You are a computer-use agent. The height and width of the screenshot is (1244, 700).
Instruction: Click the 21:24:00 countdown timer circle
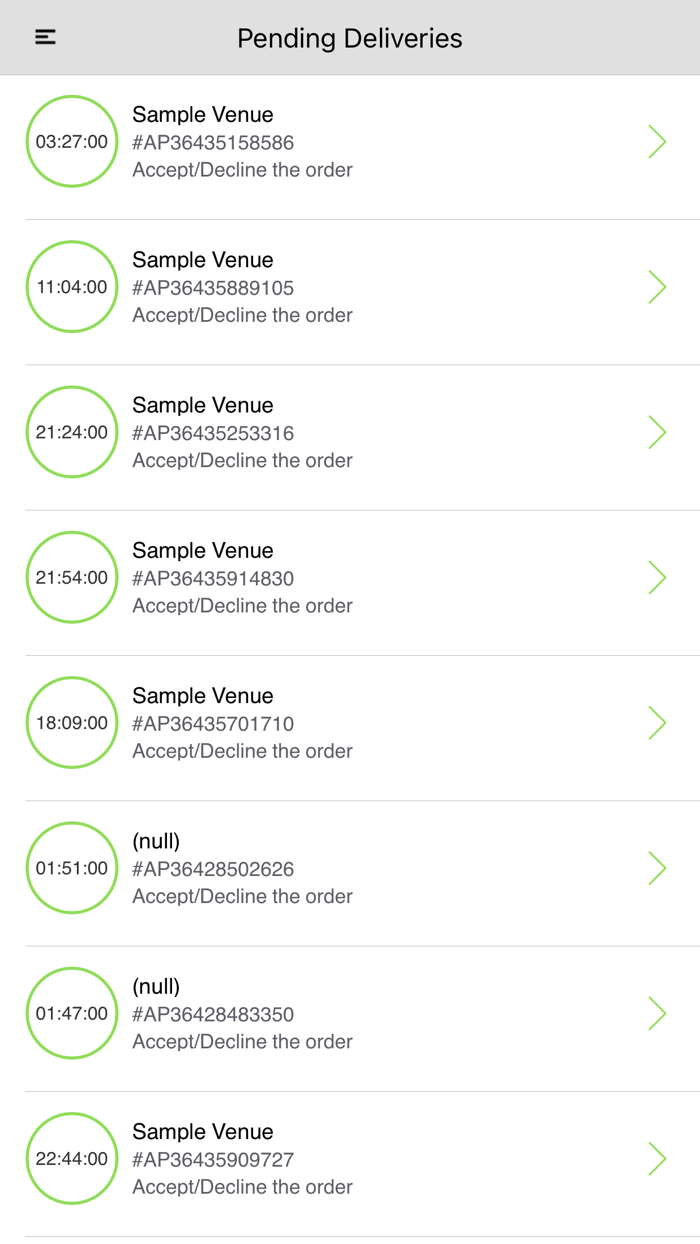[71, 431]
